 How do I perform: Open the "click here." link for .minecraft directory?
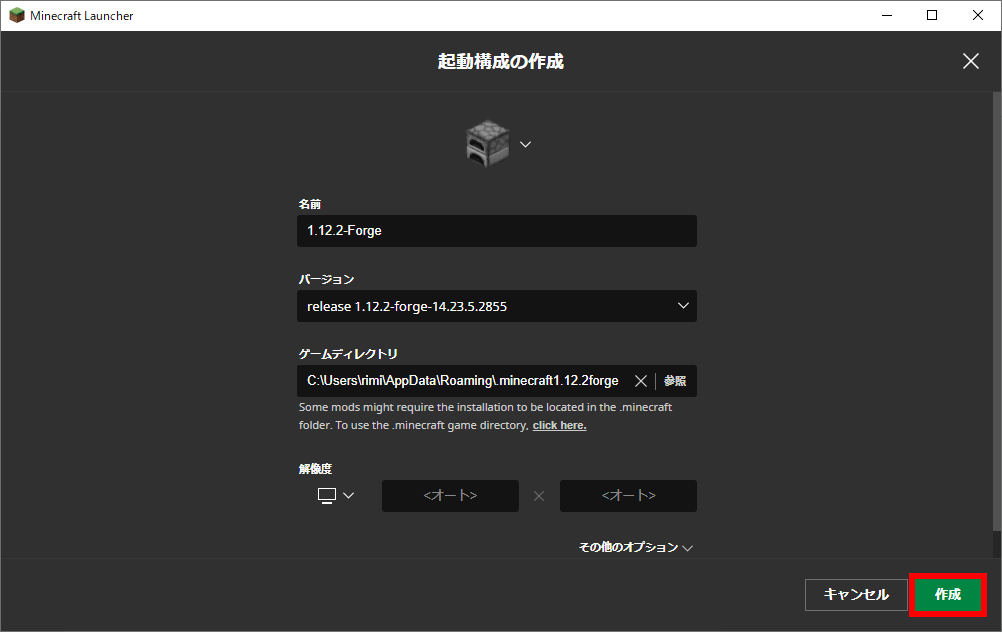pyautogui.click(x=559, y=424)
